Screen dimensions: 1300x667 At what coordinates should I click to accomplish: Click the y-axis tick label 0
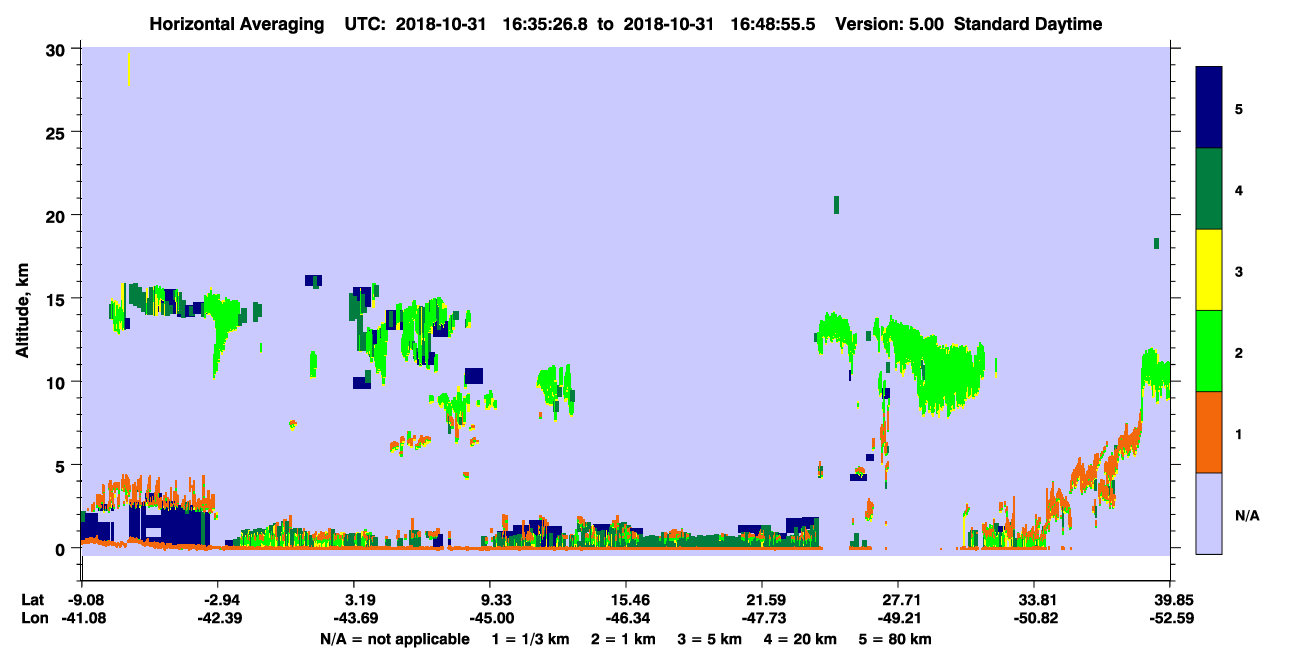(x=61, y=548)
